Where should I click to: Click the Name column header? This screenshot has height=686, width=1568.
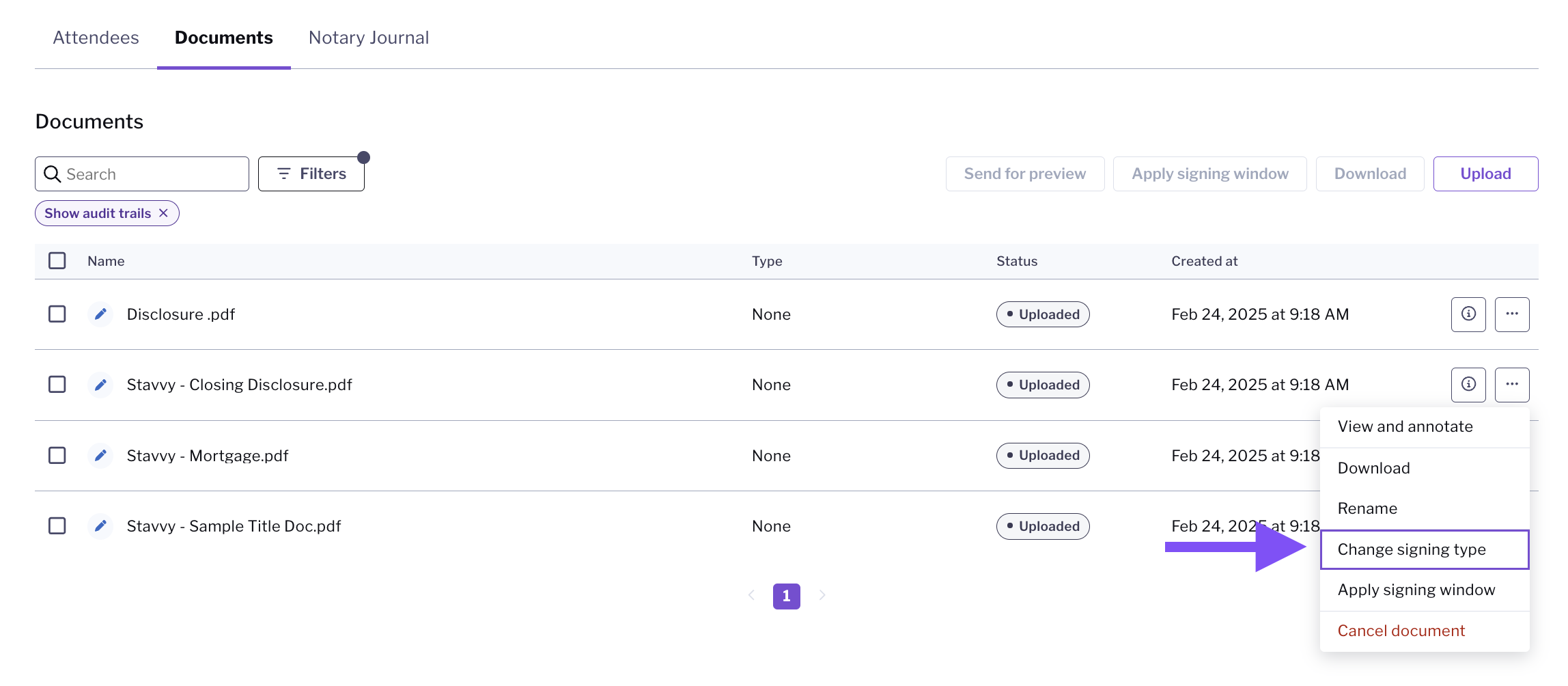click(106, 261)
